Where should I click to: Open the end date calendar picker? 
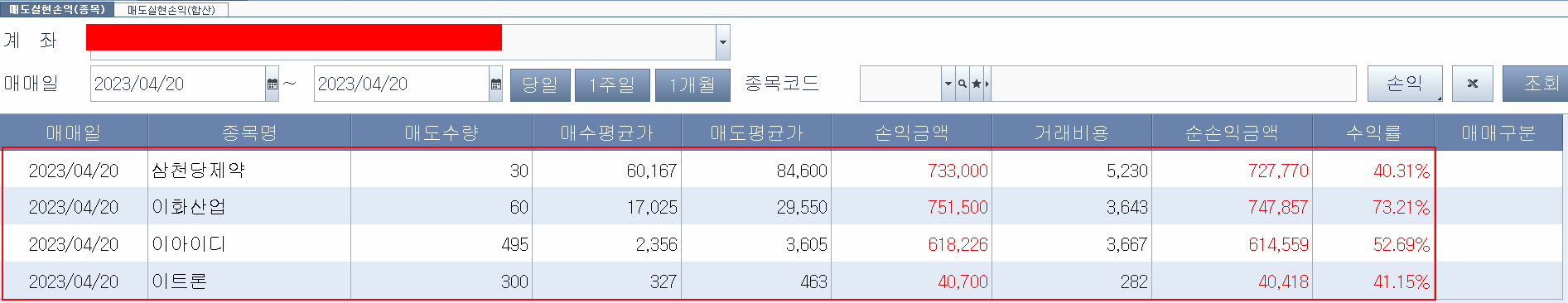click(495, 84)
